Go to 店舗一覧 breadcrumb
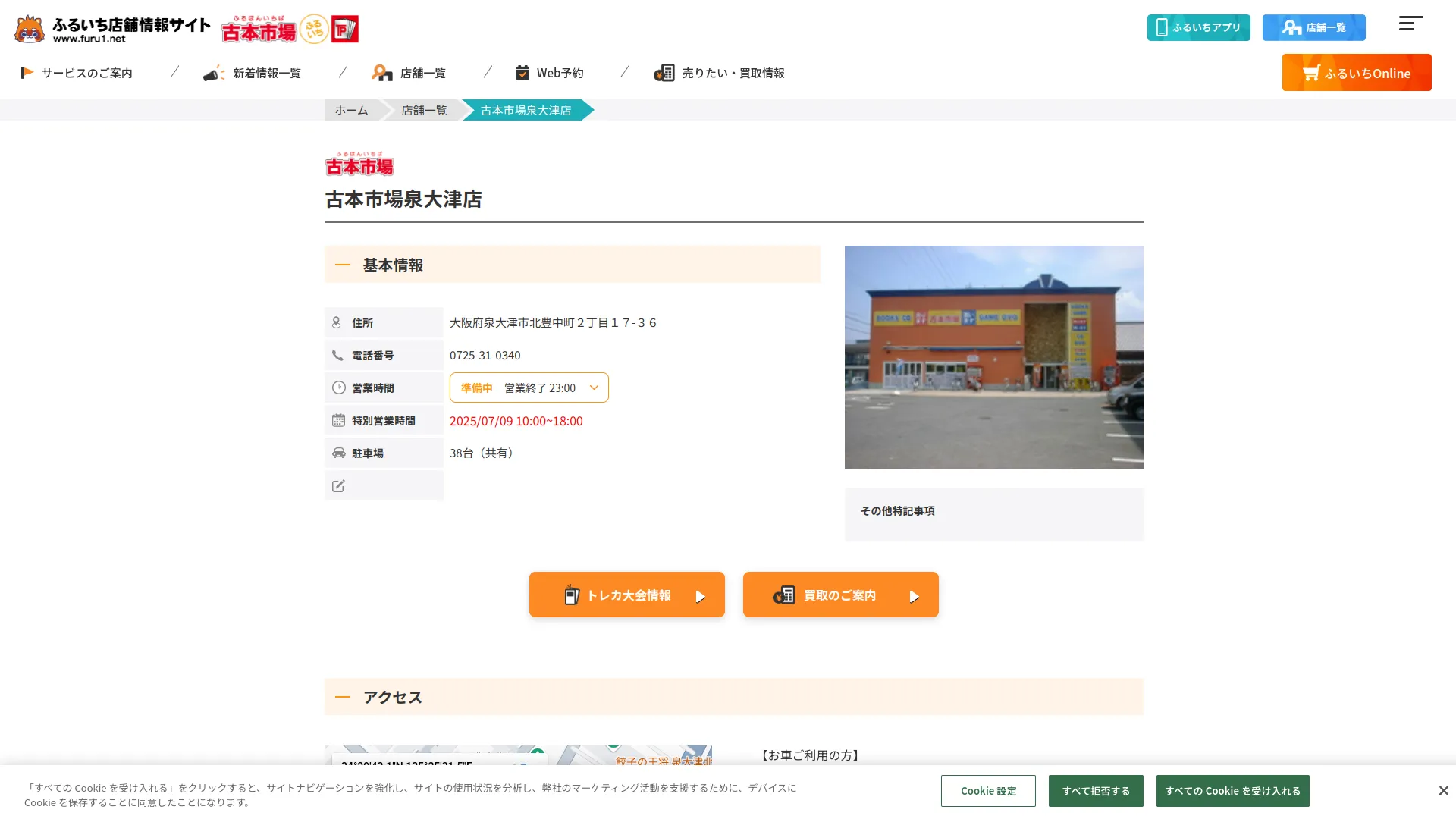 [x=424, y=110]
